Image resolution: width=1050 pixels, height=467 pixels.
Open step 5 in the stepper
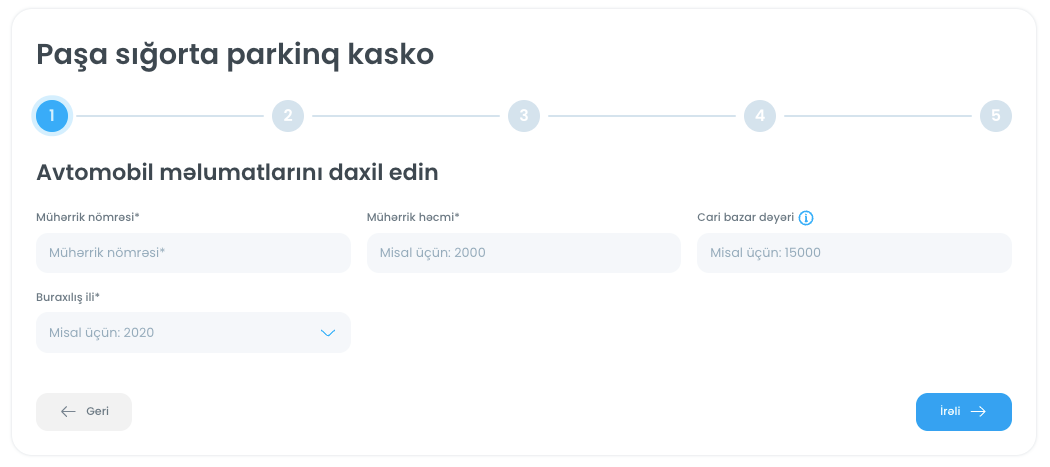[996, 116]
